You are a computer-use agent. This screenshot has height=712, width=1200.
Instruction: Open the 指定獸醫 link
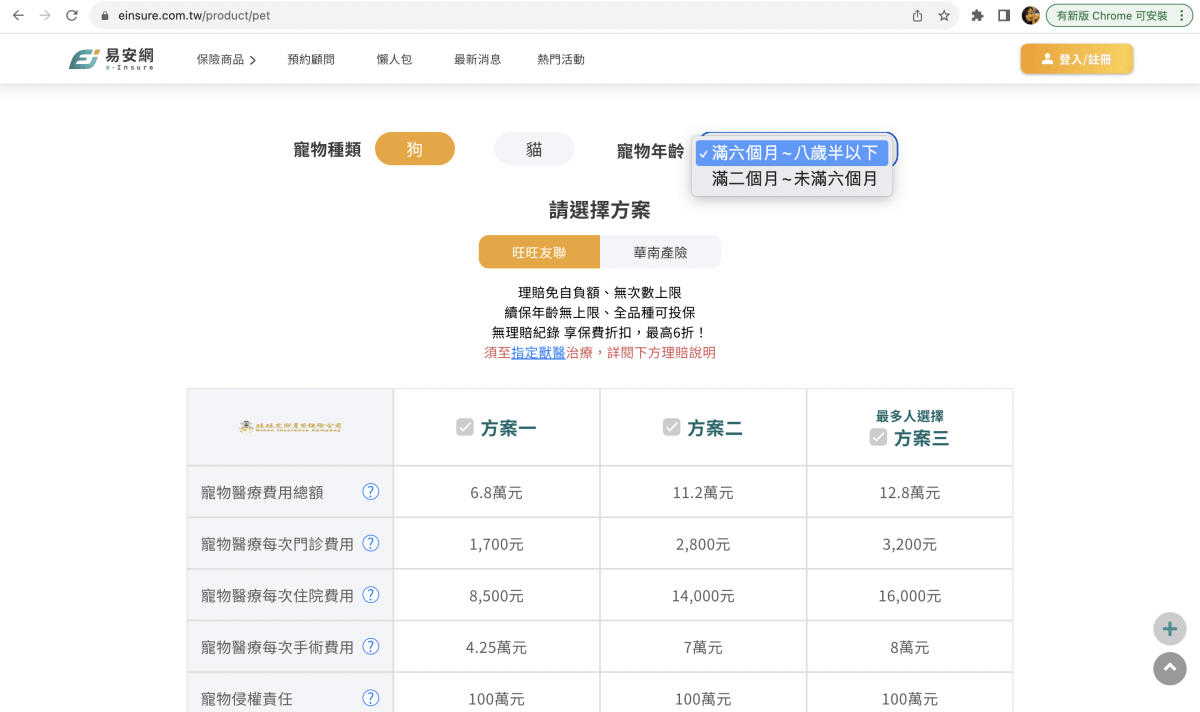(x=537, y=352)
